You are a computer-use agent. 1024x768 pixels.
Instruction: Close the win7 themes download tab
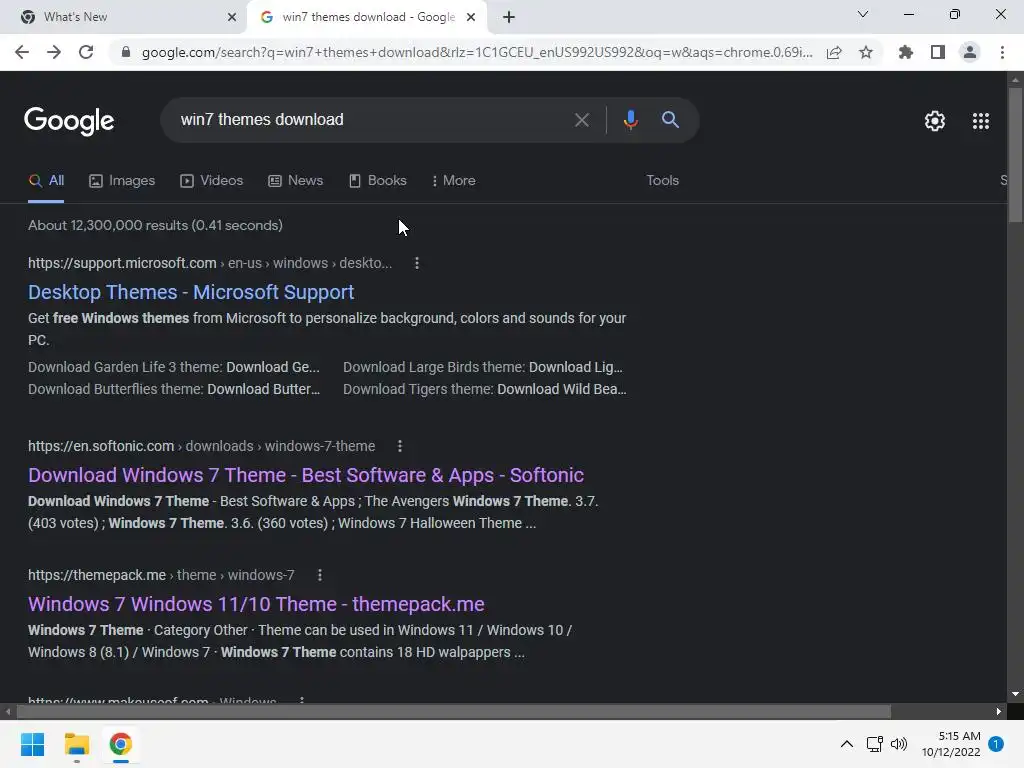point(471,17)
